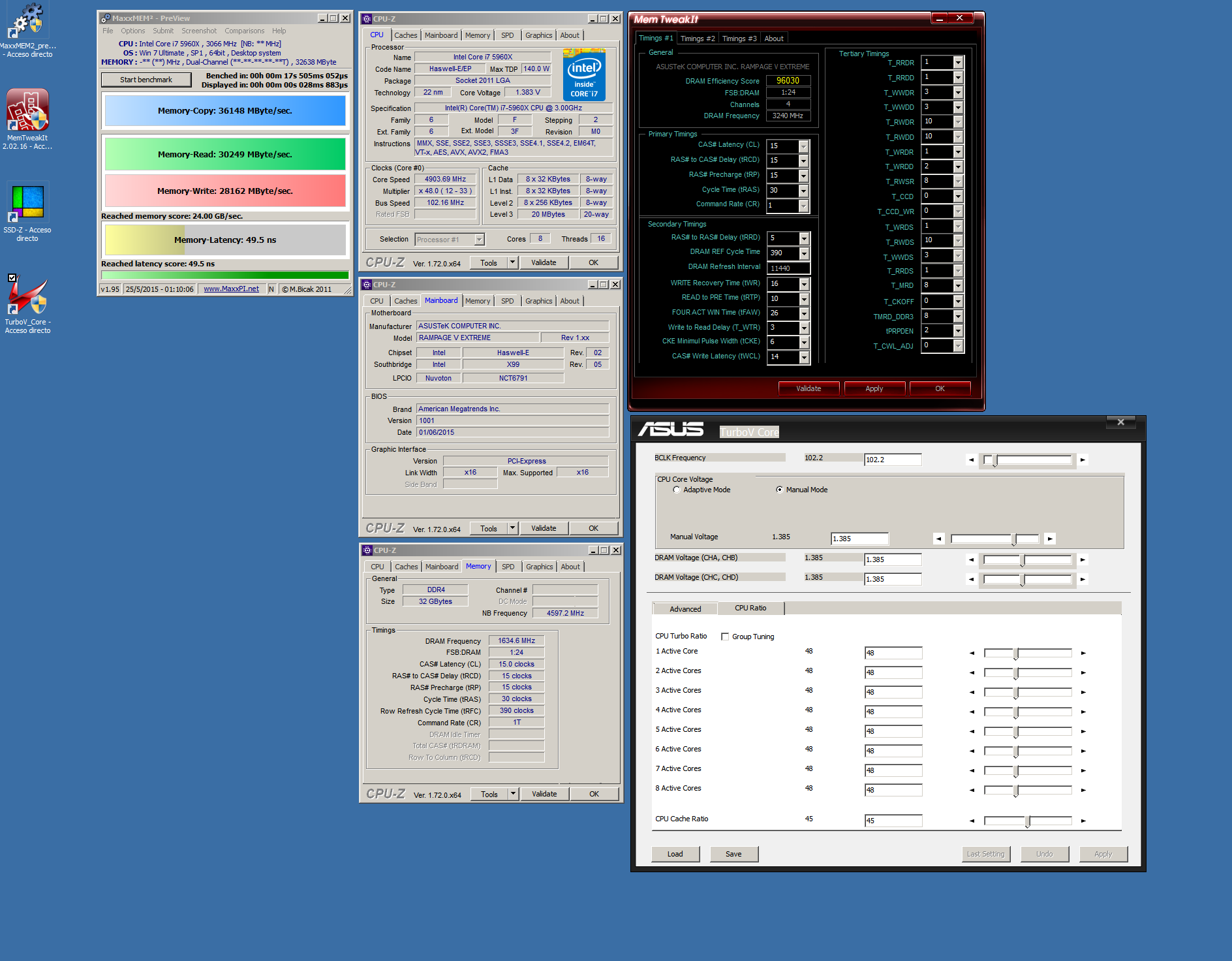This screenshot has width=1232, height=961.
Task: Open RAS# to CAS# Delay (tRCD) dropdown
Action: click(804, 161)
